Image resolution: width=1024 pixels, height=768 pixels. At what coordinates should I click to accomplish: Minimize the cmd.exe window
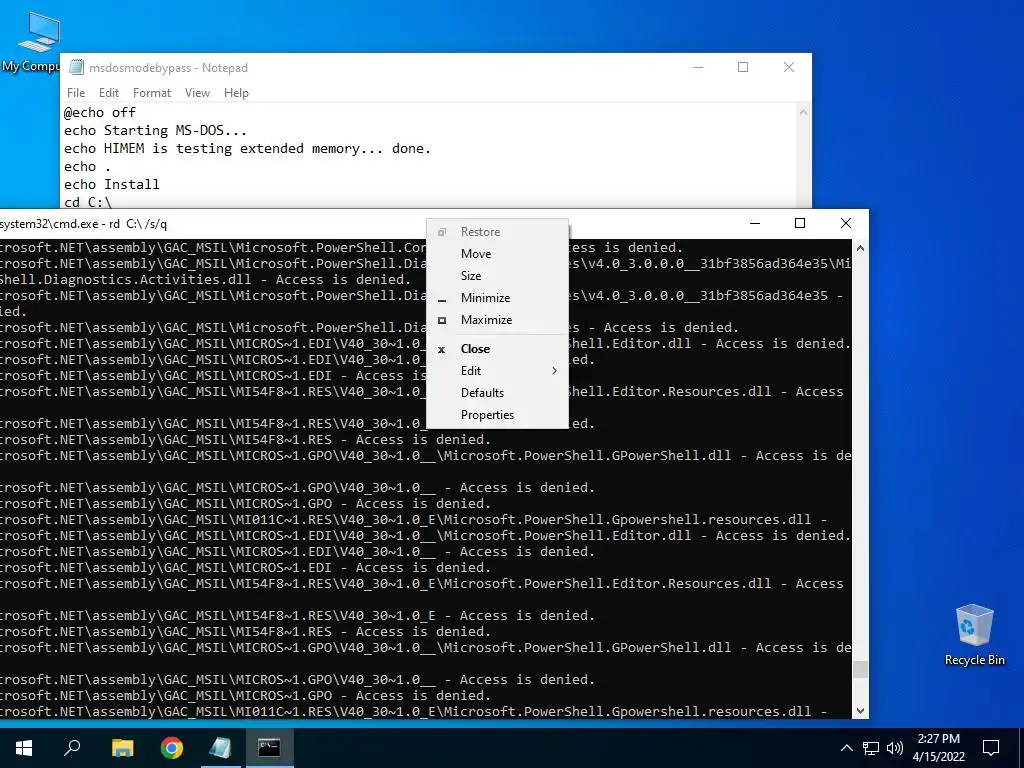point(755,223)
